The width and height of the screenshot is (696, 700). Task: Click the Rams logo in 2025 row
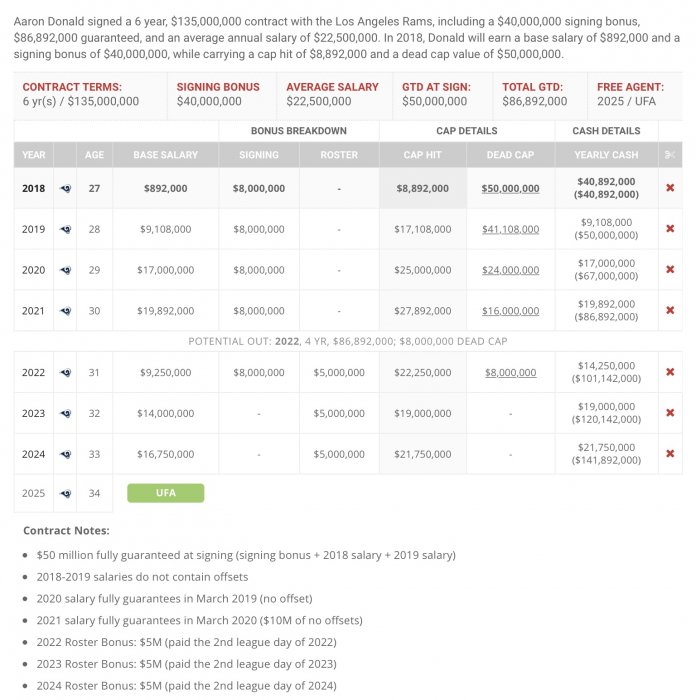(x=66, y=493)
